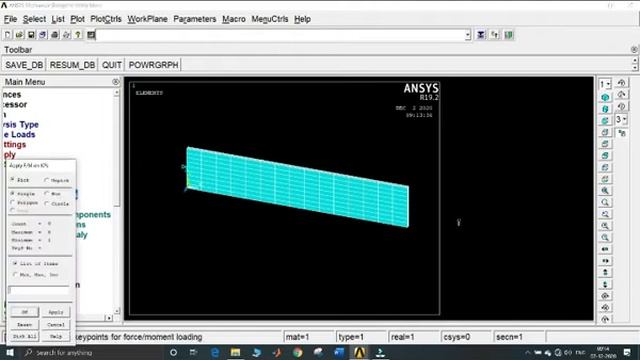This screenshot has height=360, width=640.
Task: Click the SAVE_DB toolbar button
Action: click(24, 65)
